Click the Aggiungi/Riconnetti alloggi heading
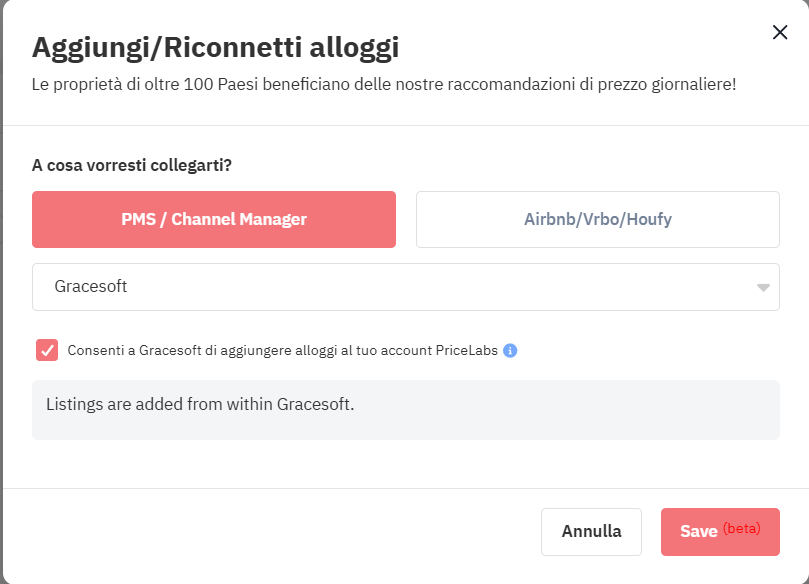 [x=215, y=47]
